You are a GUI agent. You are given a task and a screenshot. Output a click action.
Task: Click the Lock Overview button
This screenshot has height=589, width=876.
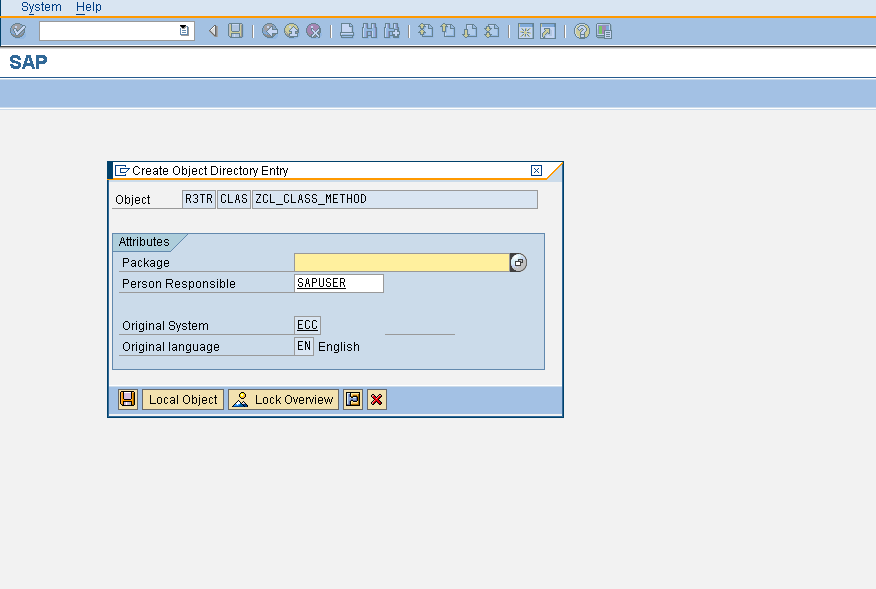click(283, 399)
